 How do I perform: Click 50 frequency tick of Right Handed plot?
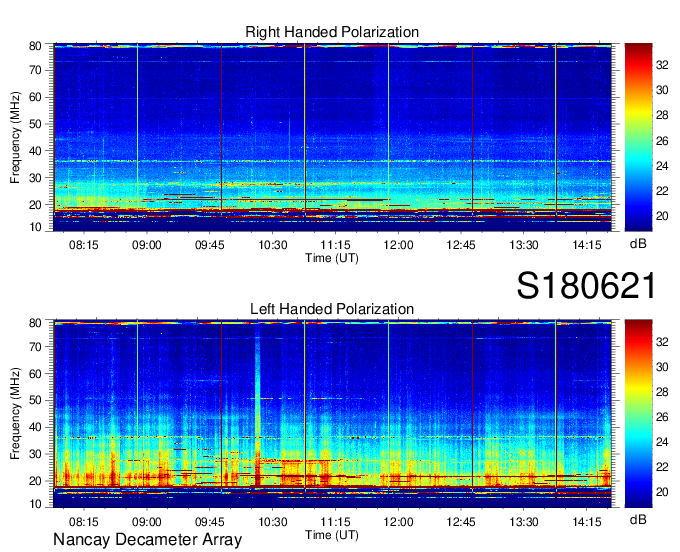tap(35, 124)
